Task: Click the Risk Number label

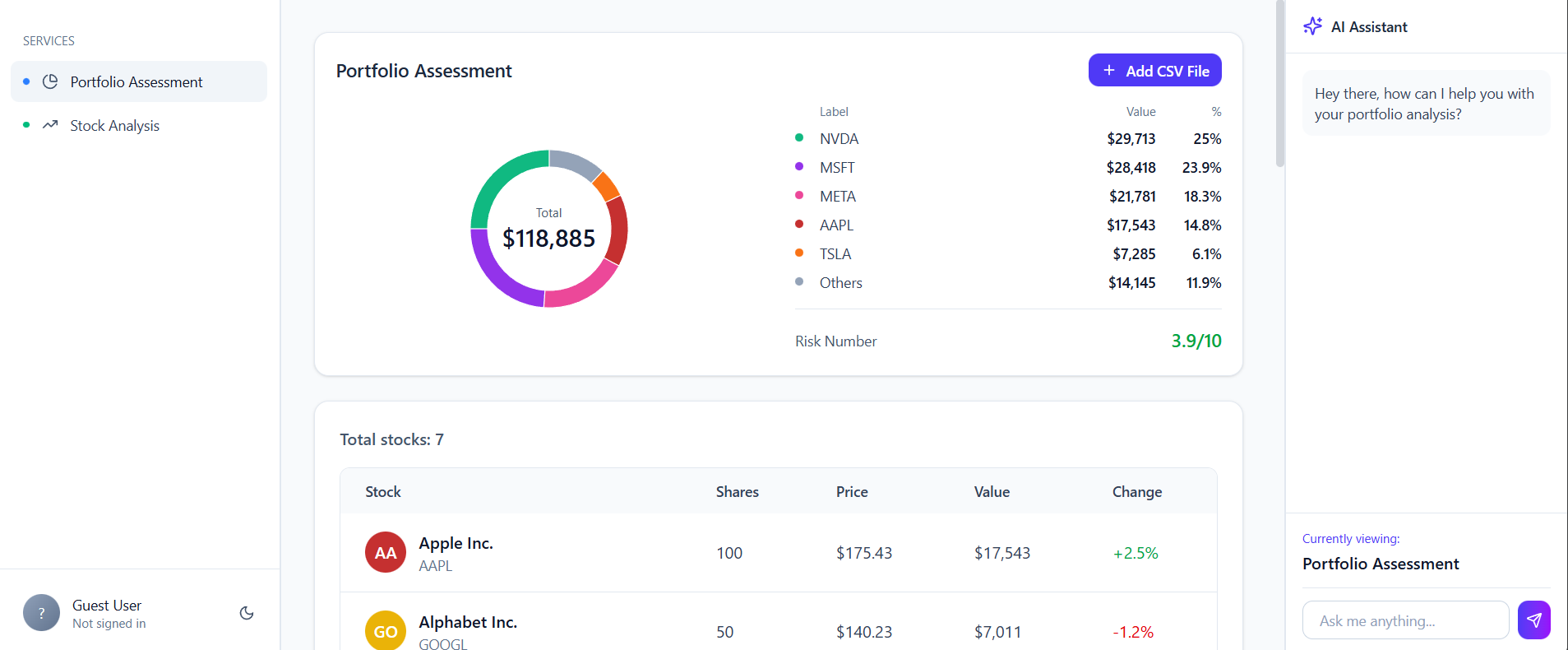Action: point(835,341)
